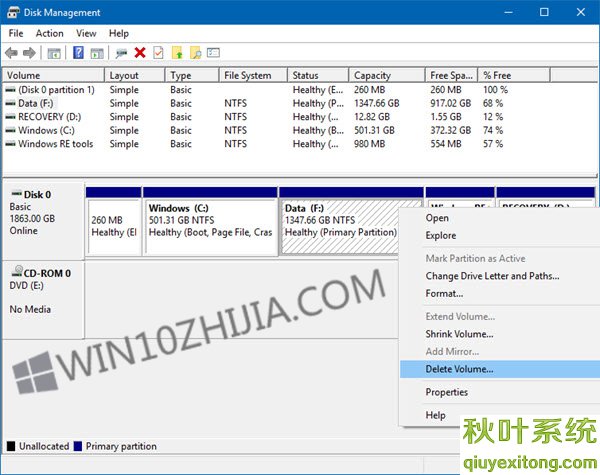The width and height of the screenshot is (600, 475).
Task: Open Properties from the context menu
Action: click(x=447, y=392)
